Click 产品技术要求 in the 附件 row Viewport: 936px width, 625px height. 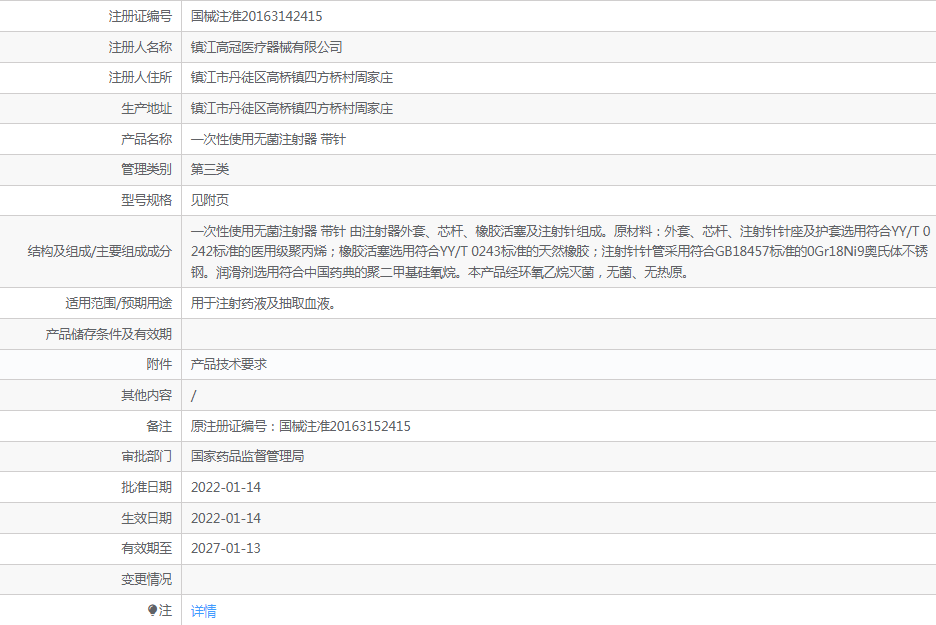click(229, 365)
